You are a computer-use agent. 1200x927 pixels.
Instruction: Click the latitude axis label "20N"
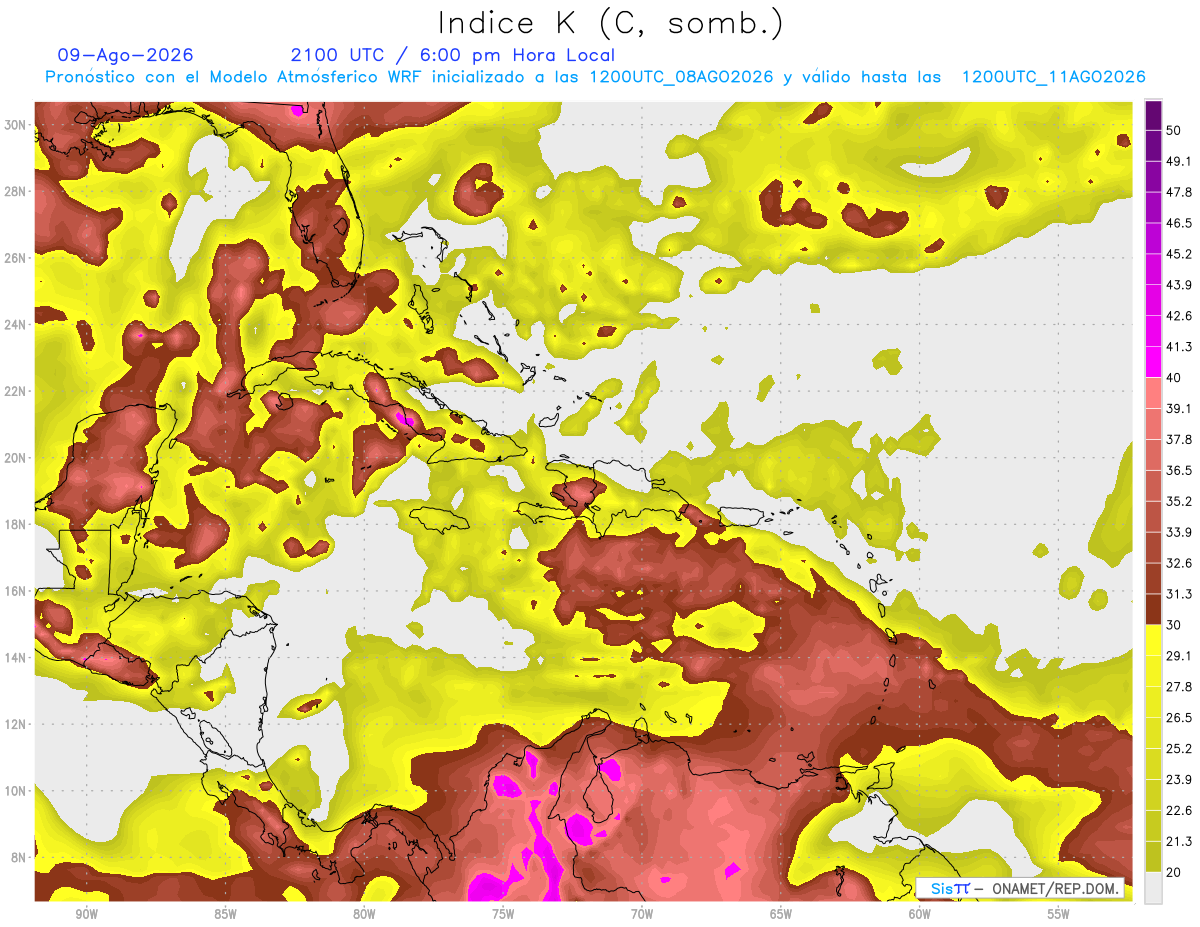click(17, 457)
